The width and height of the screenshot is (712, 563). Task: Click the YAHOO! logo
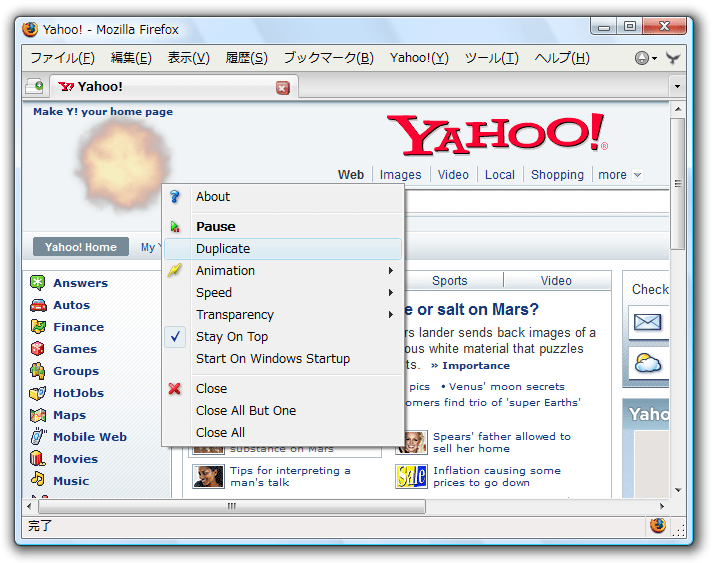(497, 134)
